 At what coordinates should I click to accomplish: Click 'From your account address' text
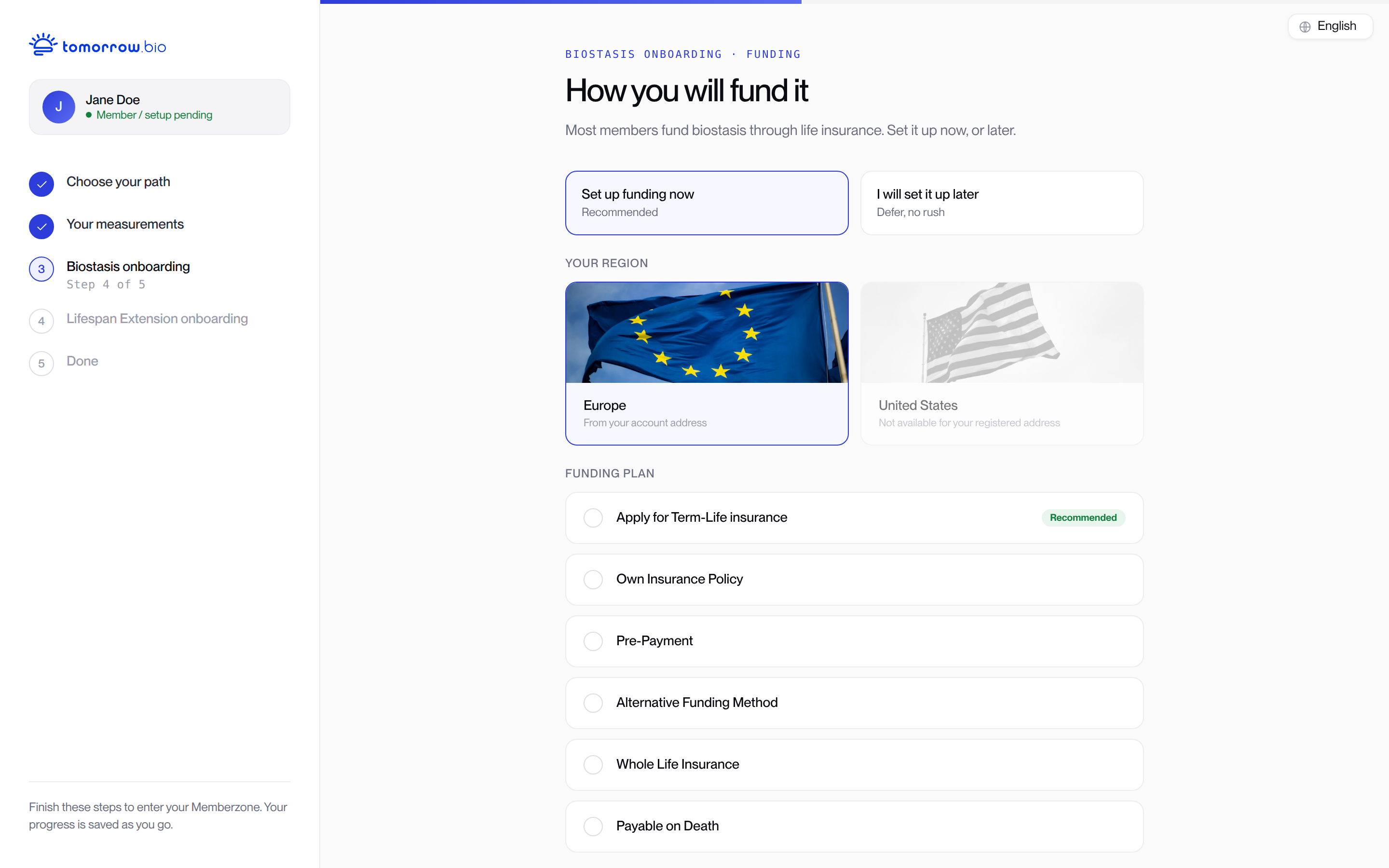[x=644, y=423]
